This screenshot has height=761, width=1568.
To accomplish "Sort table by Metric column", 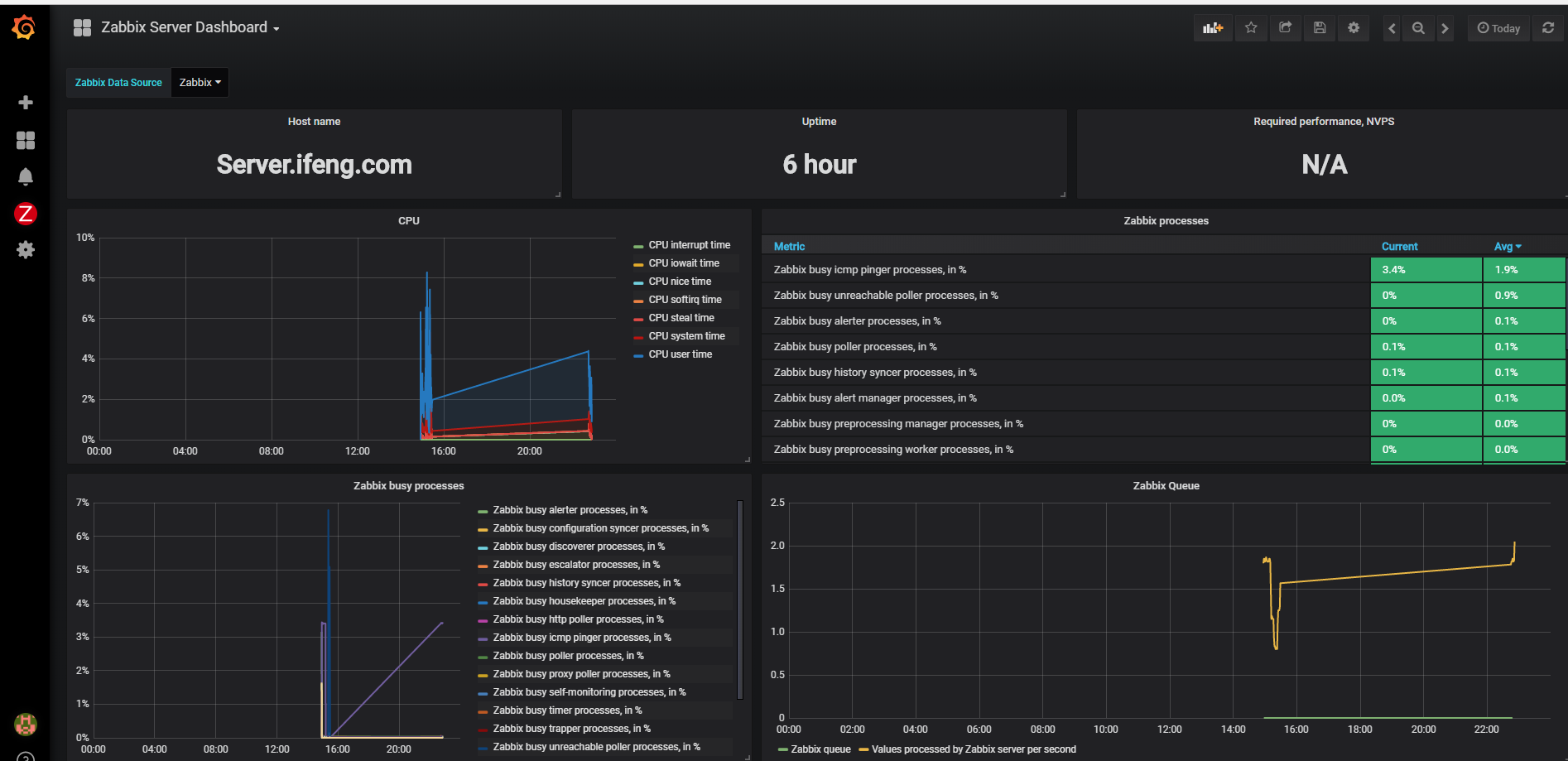I will (789, 247).
